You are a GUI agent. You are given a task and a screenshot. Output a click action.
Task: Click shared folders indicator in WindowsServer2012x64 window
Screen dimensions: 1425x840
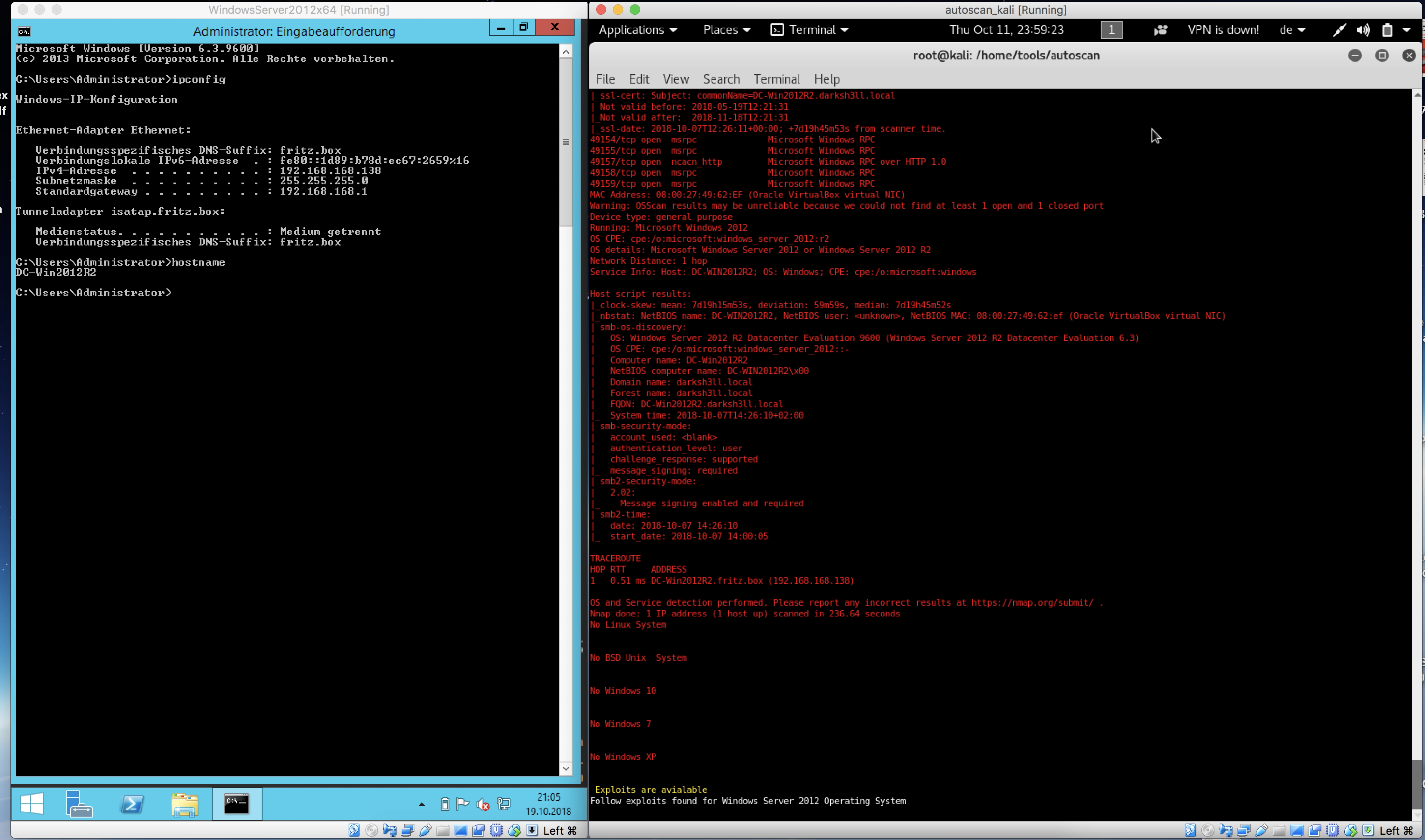coord(443,830)
